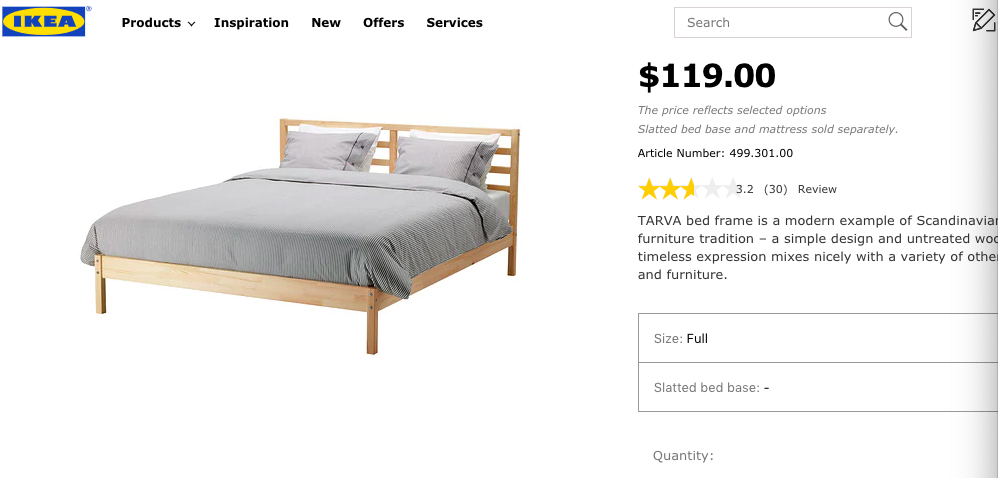Viewport: 998px width, 478px height.
Task: Click the TARVA bed product image
Action: coord(301,235)
